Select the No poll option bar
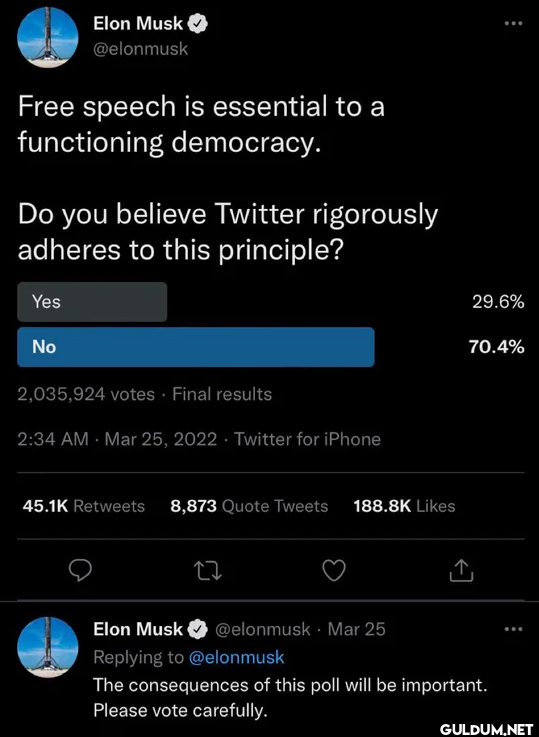This screenshot has height=737, width=539. point(196,347)
